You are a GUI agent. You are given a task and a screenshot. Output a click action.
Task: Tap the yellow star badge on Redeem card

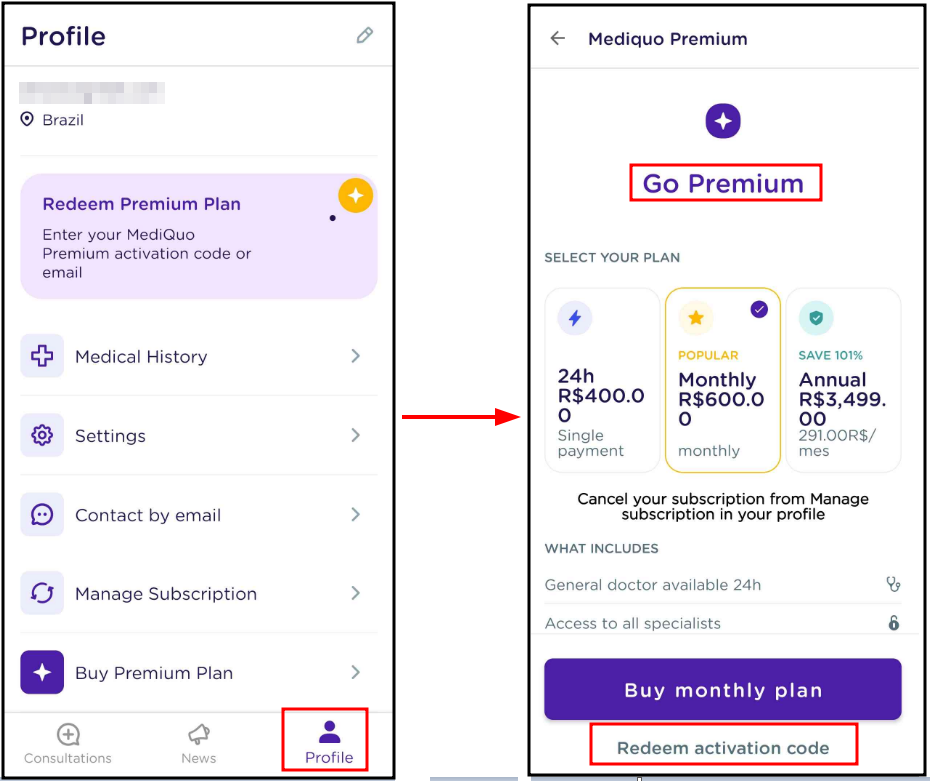pos(355,196)
